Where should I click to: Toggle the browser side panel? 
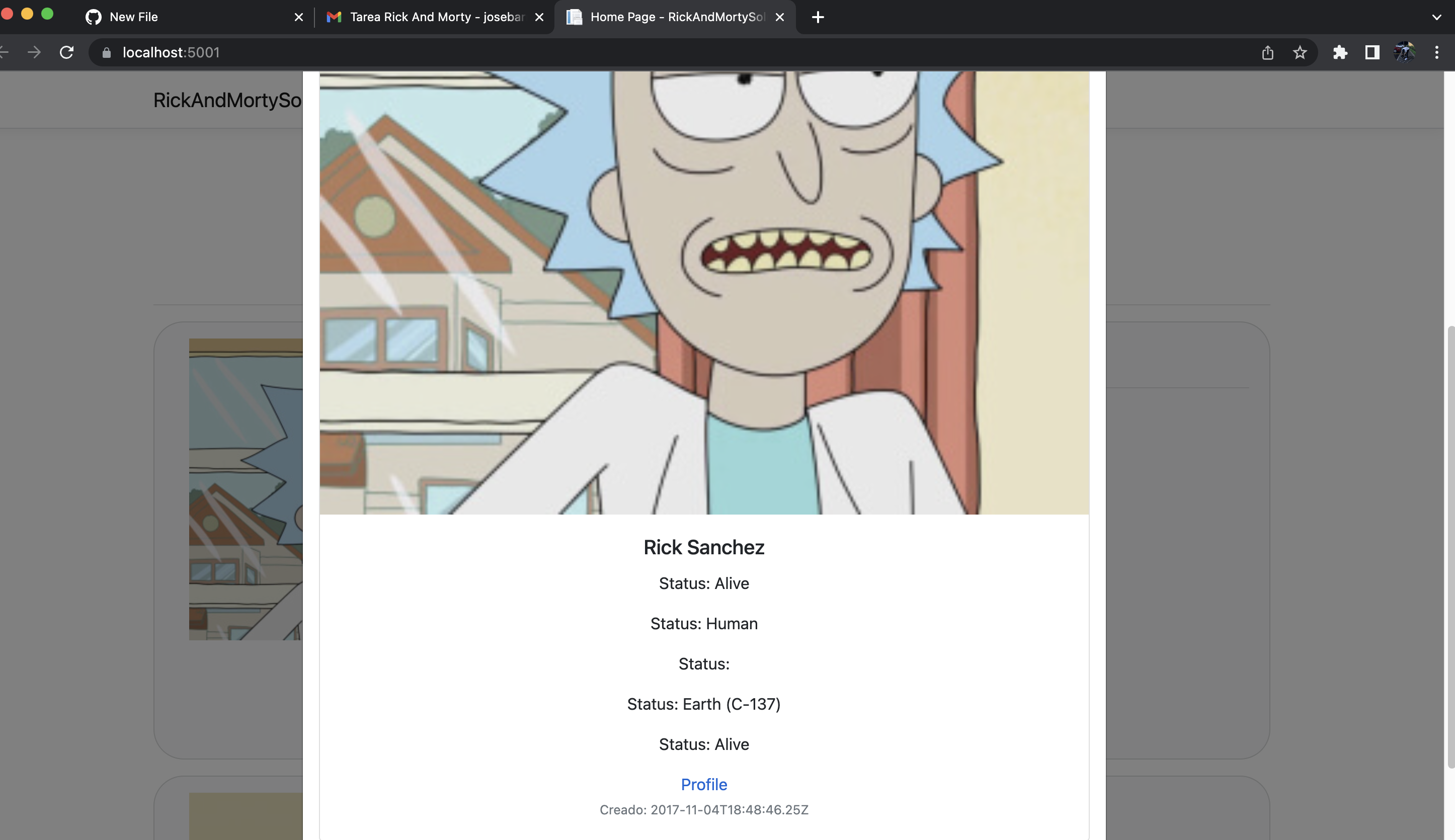click(x=1372, y=52)
